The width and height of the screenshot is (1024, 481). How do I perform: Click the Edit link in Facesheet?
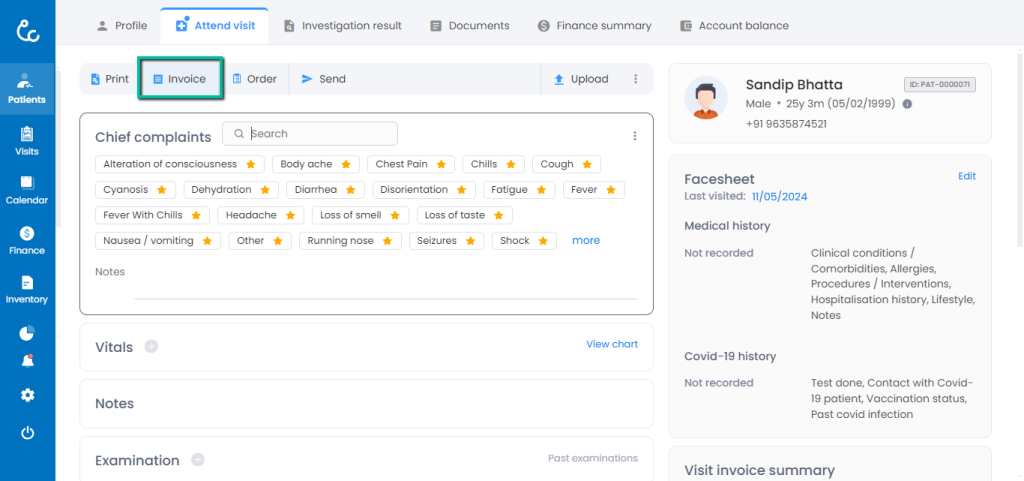(x=966, y=176)
